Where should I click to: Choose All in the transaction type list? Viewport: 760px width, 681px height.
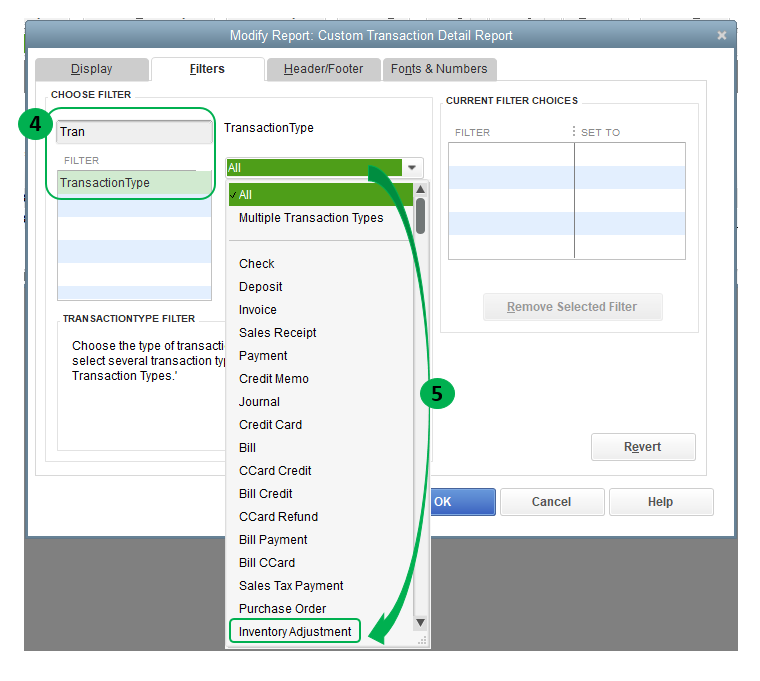pos(320,195)
